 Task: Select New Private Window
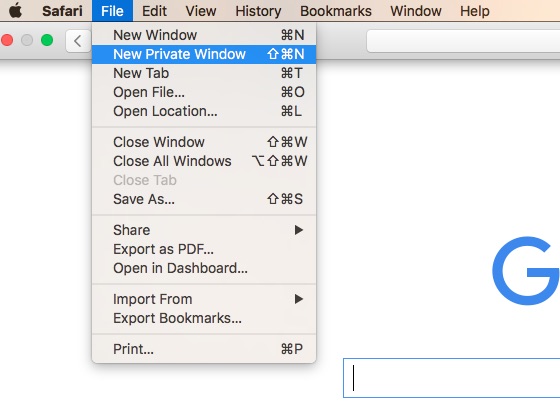pos(204,54)
